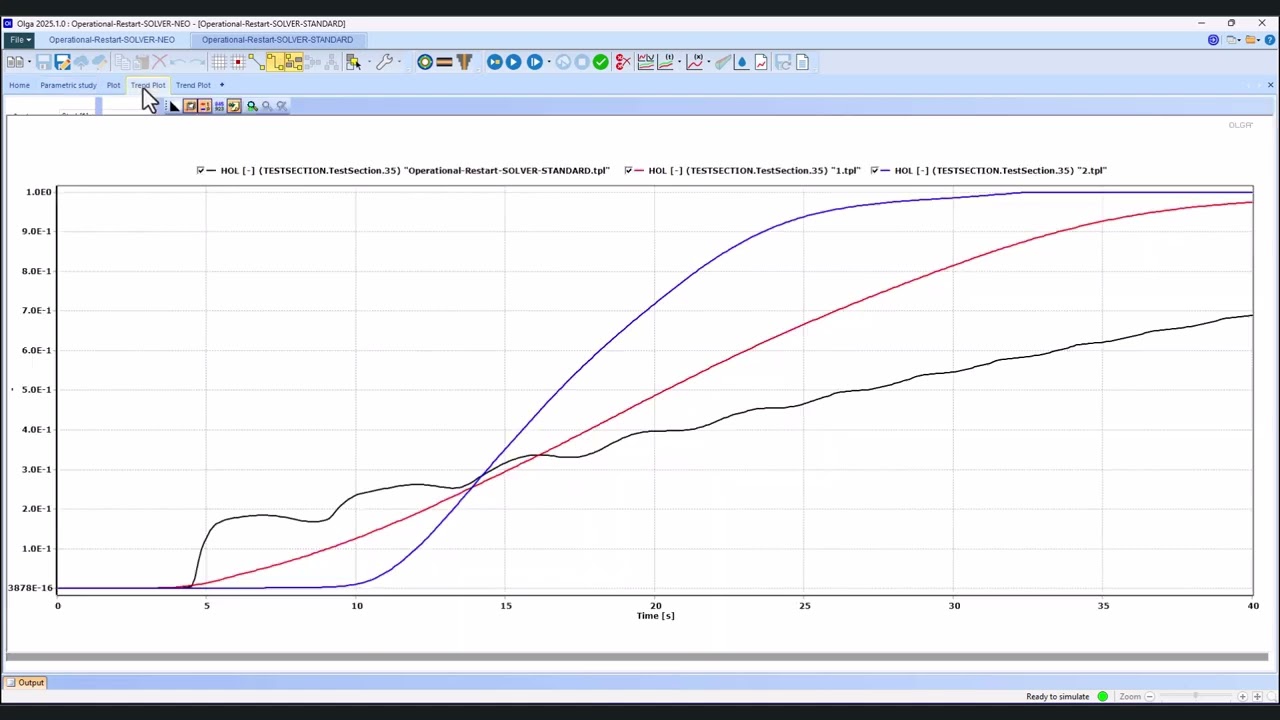Click the snap-to-grid icon with red dot
This screenshot has width=1280, height=720.
238,62
